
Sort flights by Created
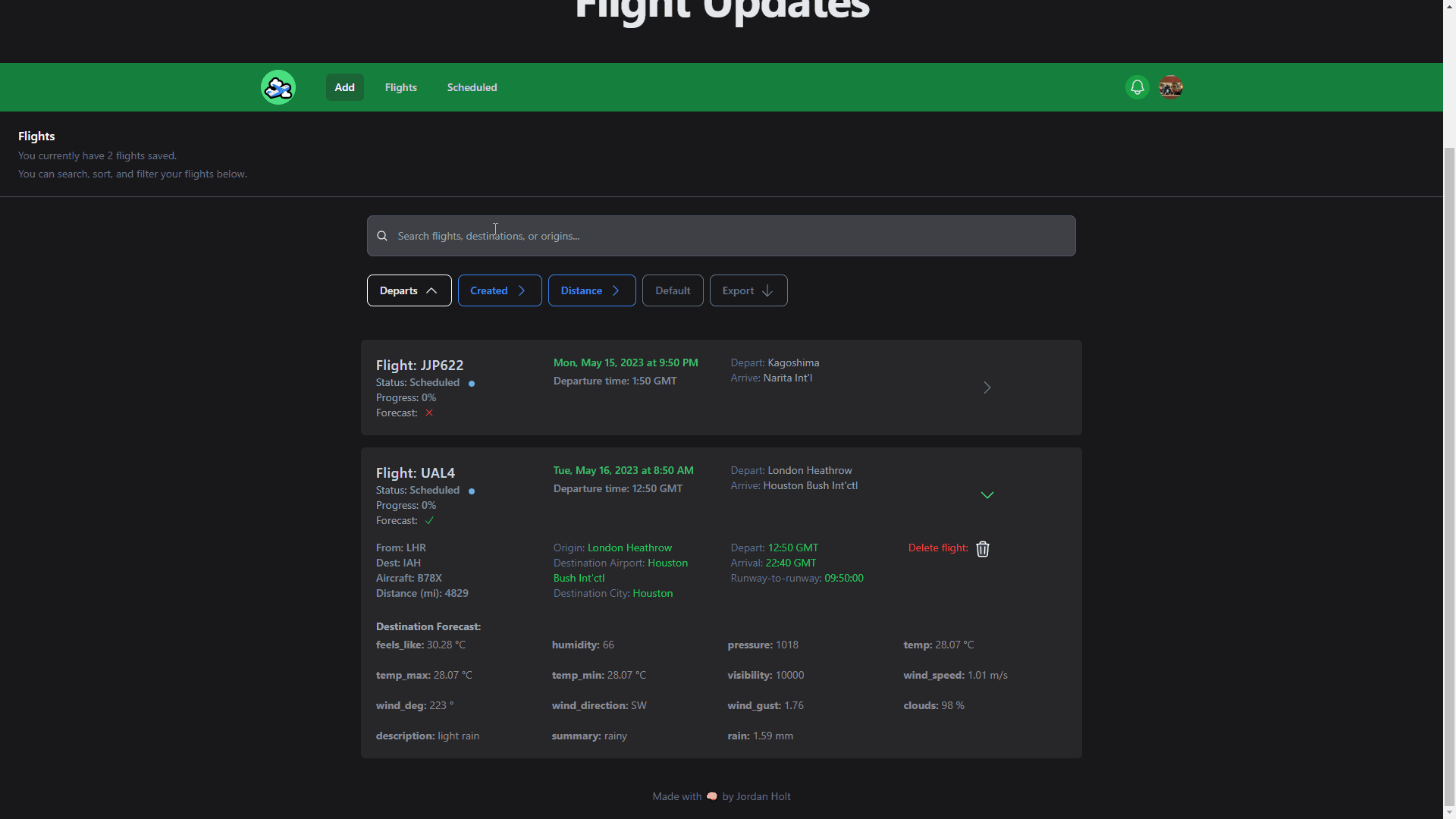coord(500,290)
